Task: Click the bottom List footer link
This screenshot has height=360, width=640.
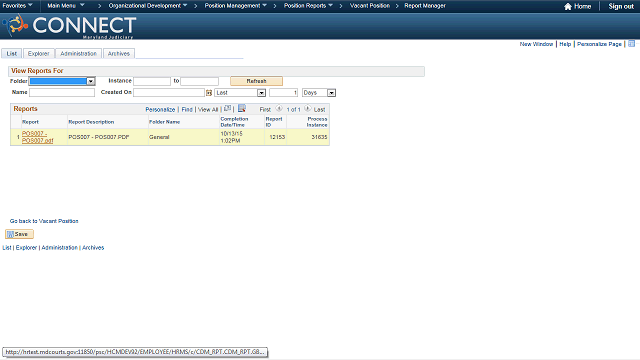Action: (x=7, y=248)
